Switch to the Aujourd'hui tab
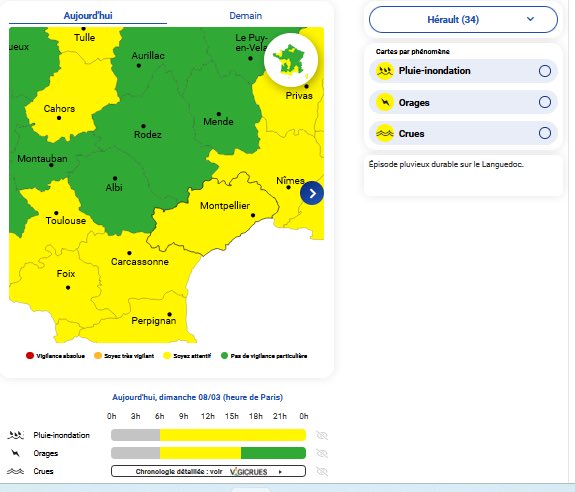This screenshot has height=492, width=575. (88, 16)
